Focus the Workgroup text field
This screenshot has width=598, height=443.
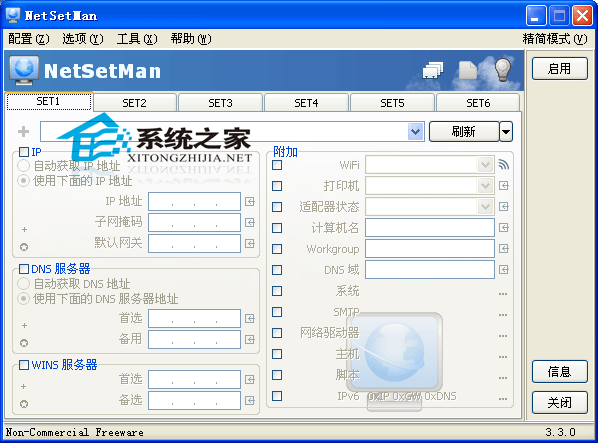[430, 249]
